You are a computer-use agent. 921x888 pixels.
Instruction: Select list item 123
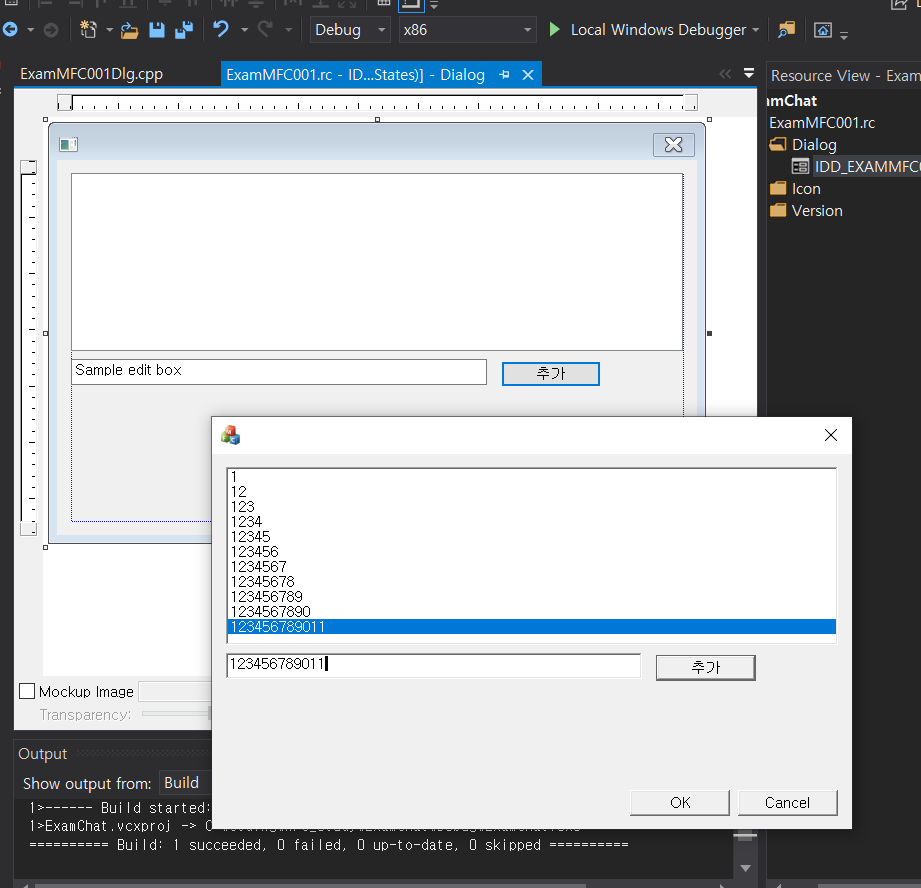(x=532, y=506)
